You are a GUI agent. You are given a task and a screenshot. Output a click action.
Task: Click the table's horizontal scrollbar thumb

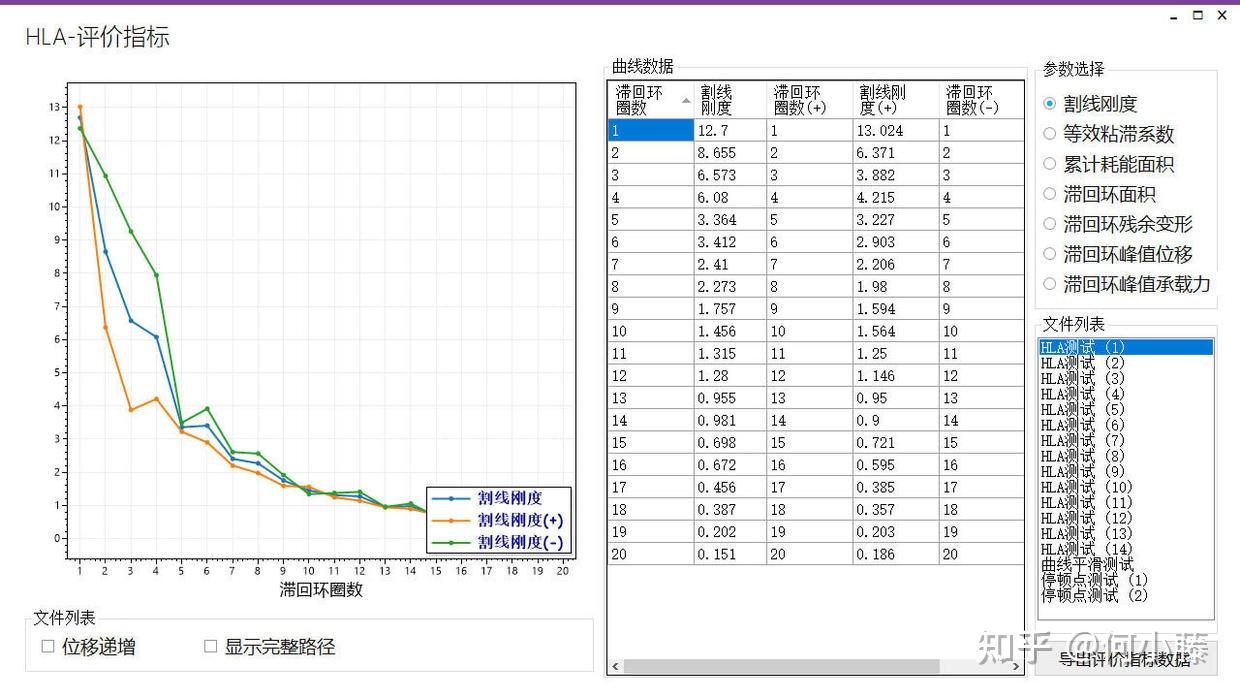click(x=781, y=666)
